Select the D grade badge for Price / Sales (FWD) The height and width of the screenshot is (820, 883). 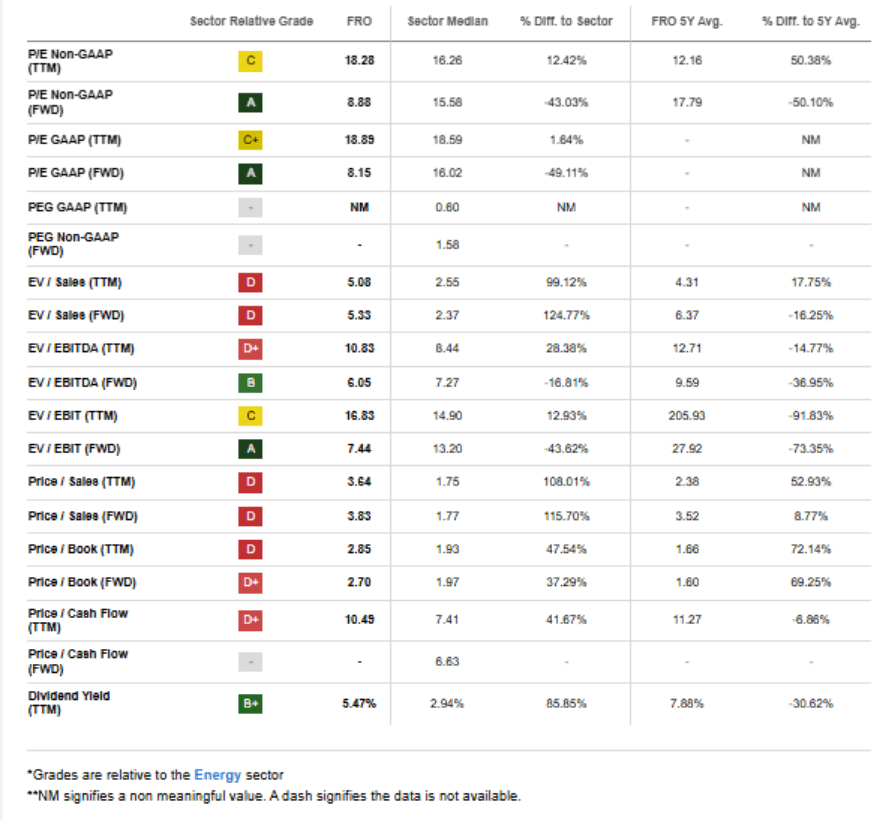point(250,516)
